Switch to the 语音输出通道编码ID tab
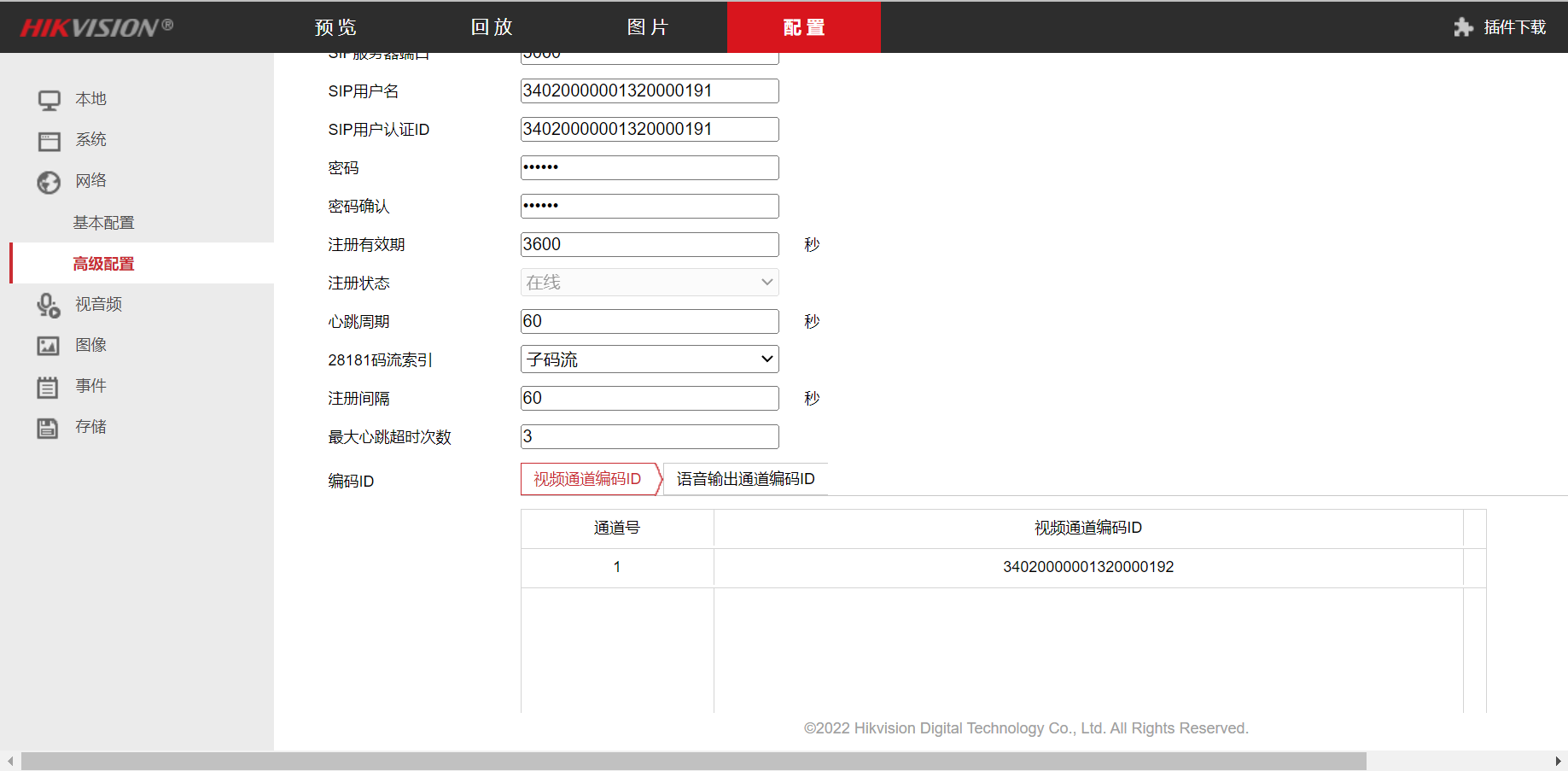Image resolution: width=1568 pixels, height=771 pixels. [x=745, y=478]
